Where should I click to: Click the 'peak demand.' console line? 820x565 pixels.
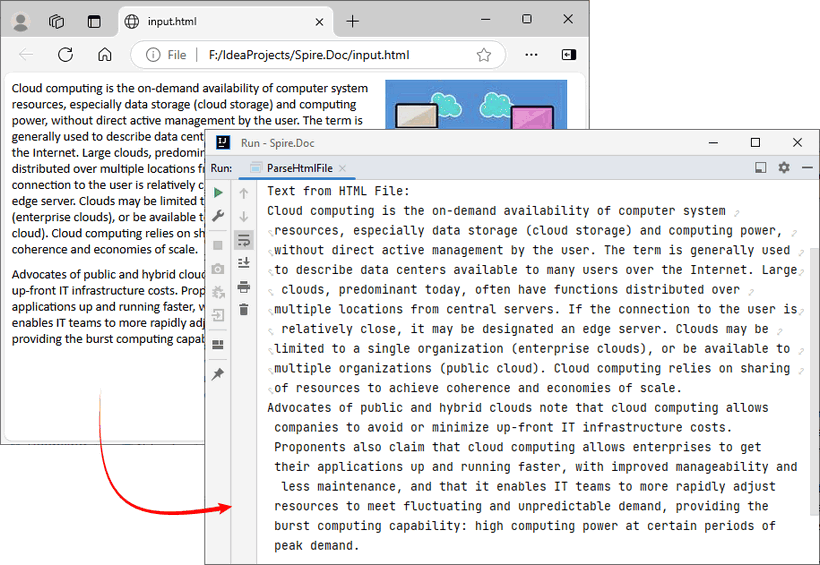coord(317,546)
